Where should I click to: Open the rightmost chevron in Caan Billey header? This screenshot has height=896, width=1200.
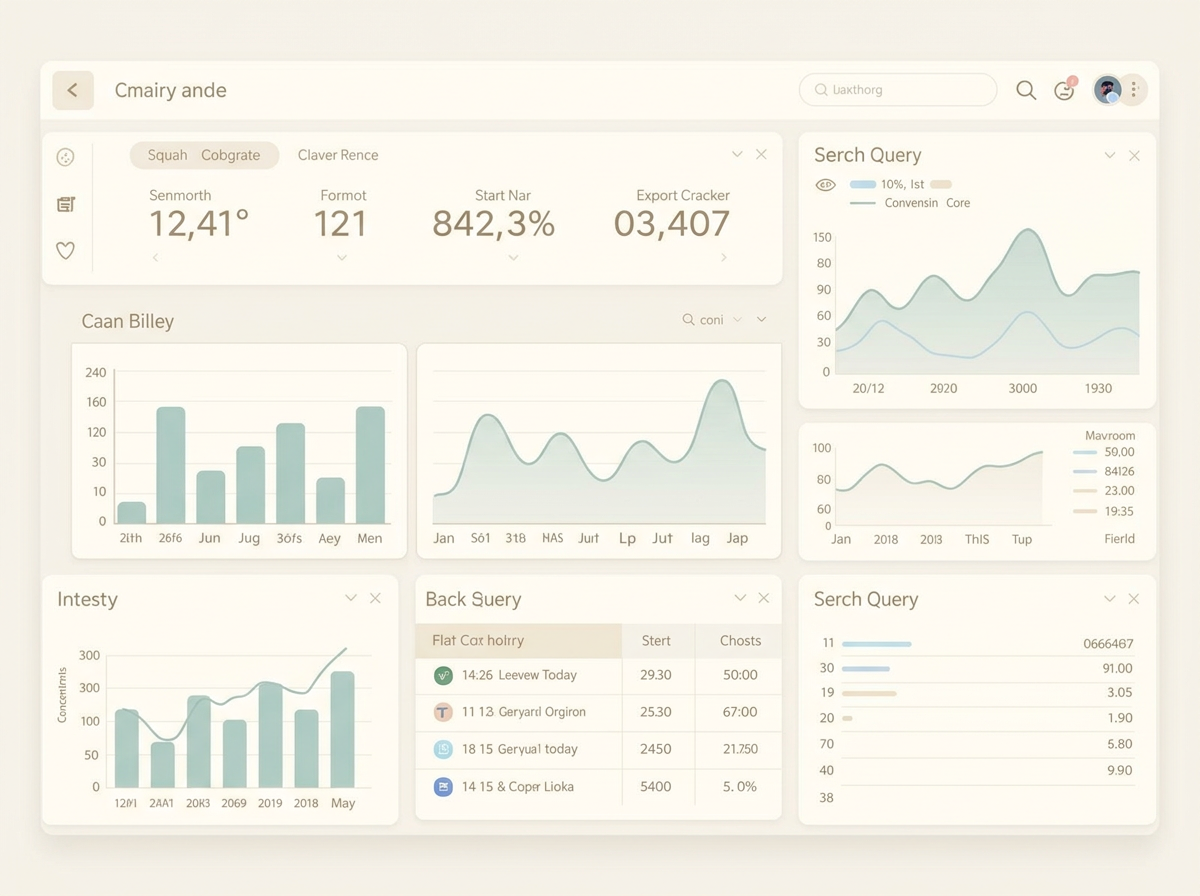[761, 320]
